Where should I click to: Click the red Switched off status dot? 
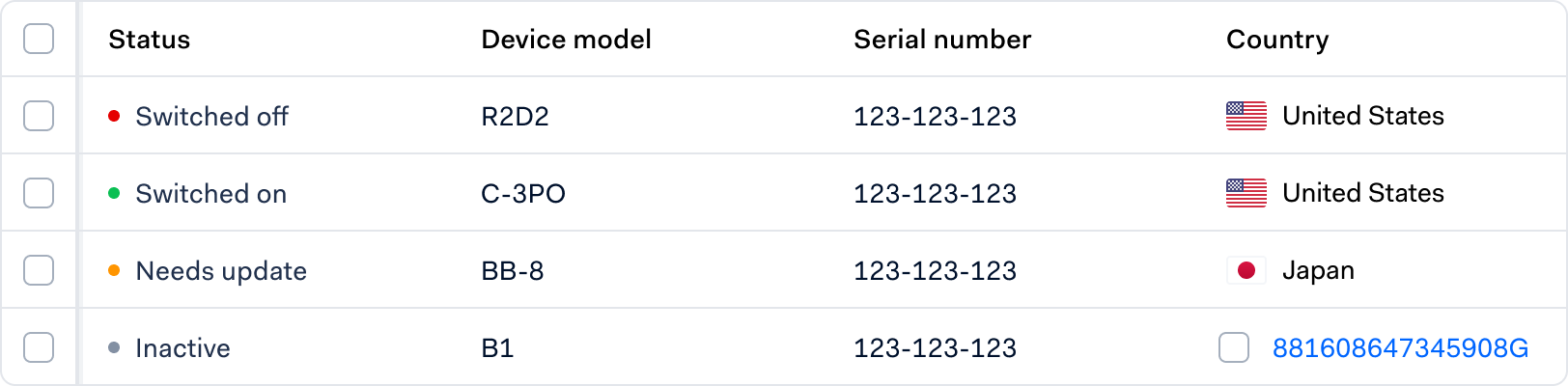pos(114,116)
